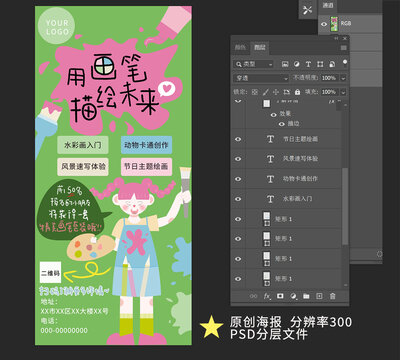Click the 填充 100% value field
Image resolution: width=400 pixels, height=360 pixels.
(329, 92)
